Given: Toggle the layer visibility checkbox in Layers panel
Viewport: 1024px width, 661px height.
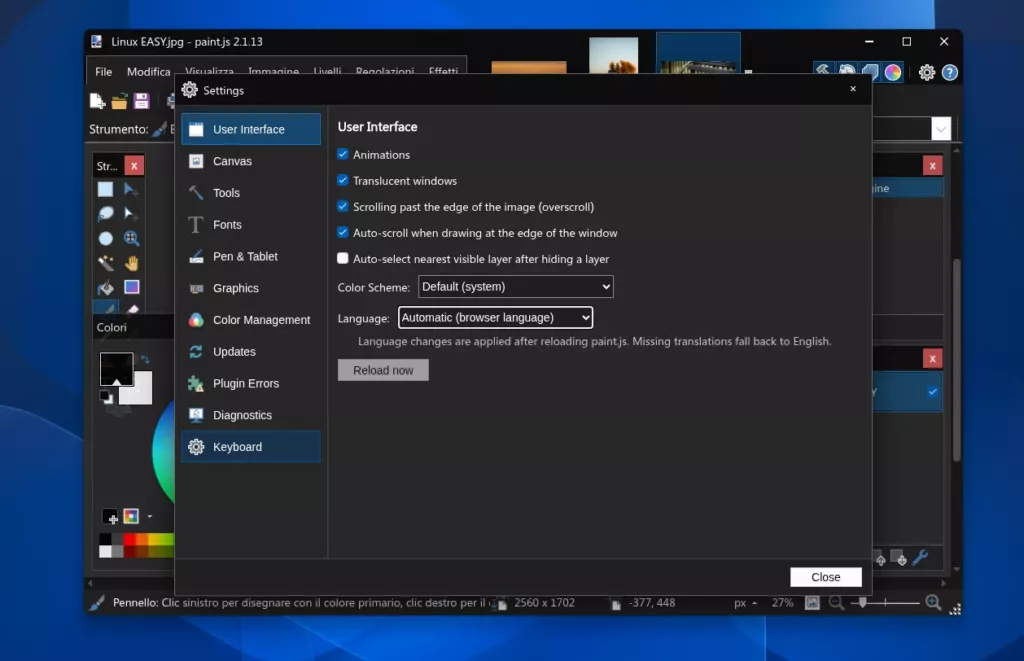Looking at the screenshot, I should 933,392.
